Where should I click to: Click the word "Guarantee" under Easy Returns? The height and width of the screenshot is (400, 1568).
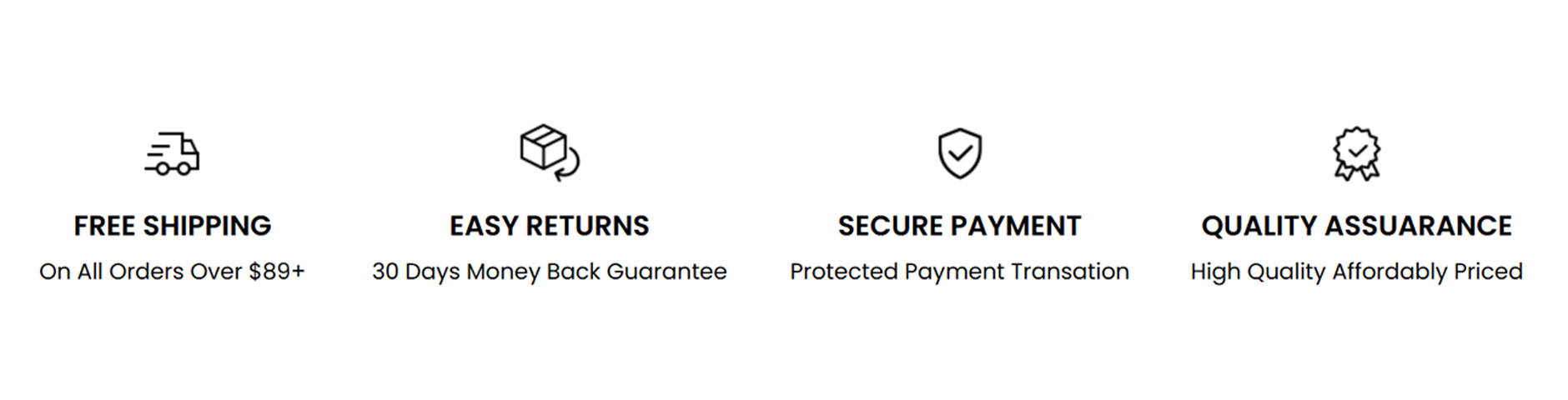pyautogui.click(x=666, y=272)
